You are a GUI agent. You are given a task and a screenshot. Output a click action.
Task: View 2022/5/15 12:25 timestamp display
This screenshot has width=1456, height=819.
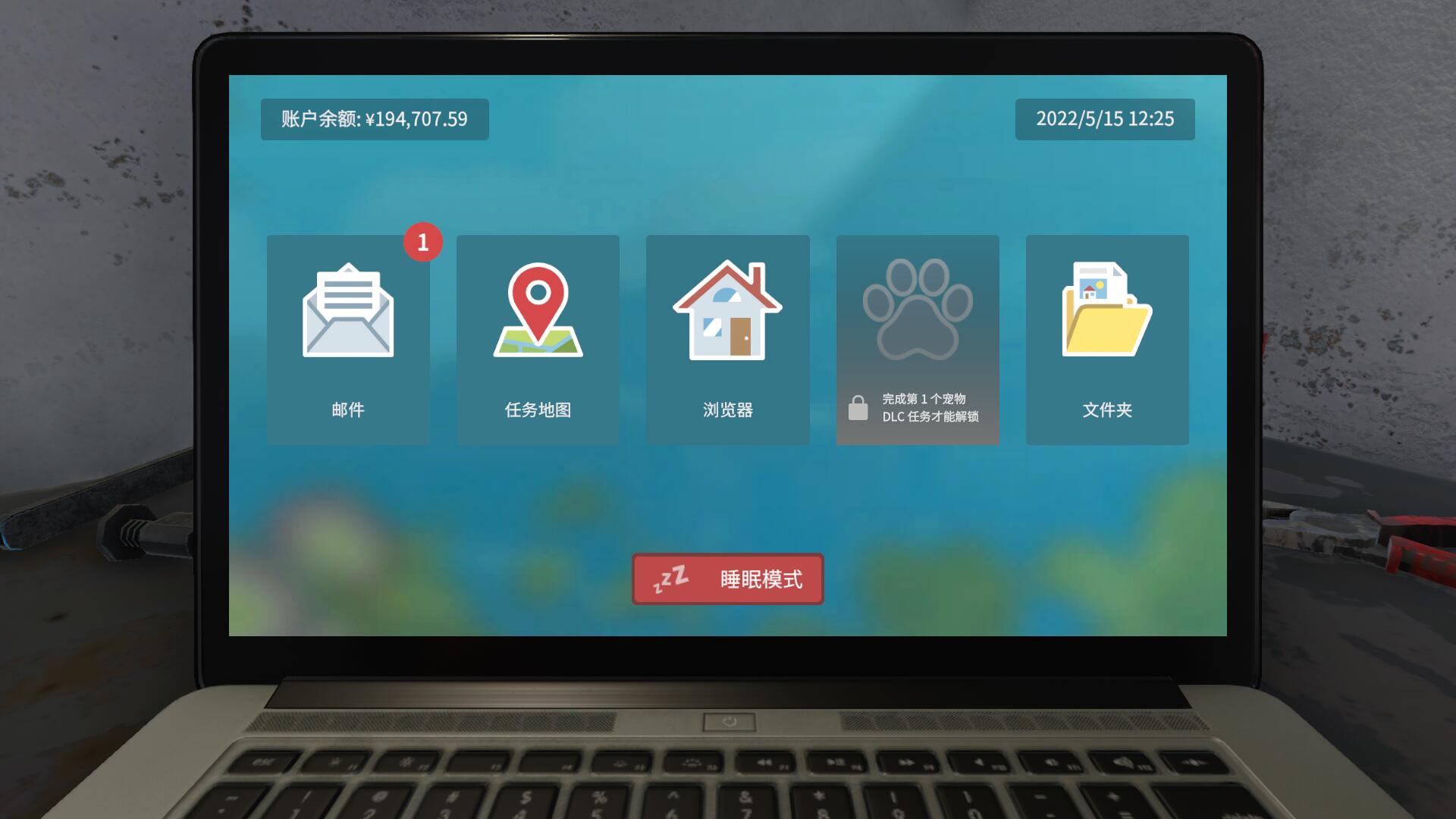(x=1106, y=118)
